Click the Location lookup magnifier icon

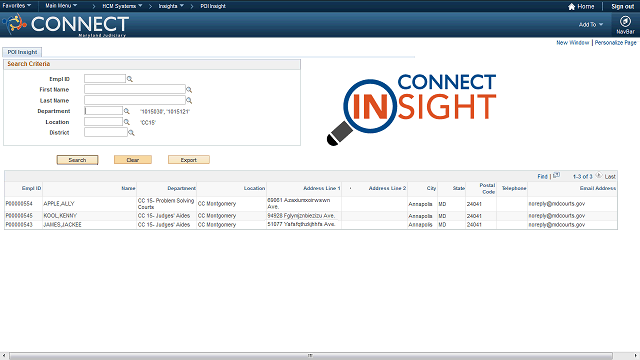tap(127, 122)
